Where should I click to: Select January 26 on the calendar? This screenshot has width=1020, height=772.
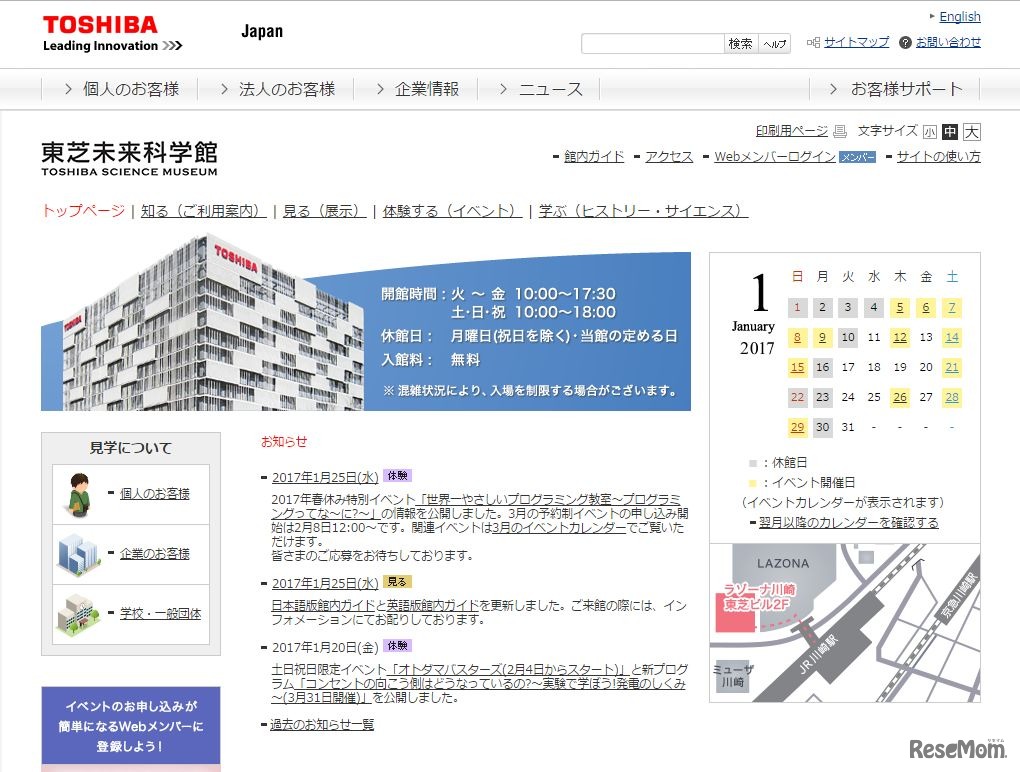900,397
